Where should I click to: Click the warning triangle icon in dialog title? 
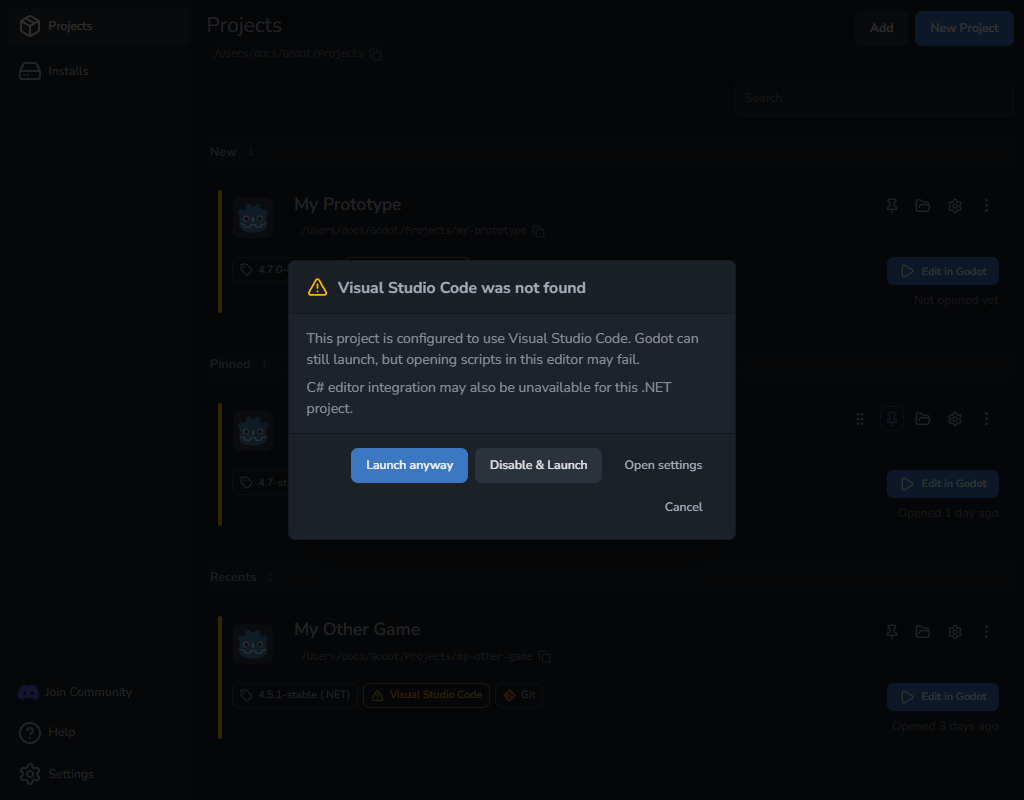pos(317,287)
